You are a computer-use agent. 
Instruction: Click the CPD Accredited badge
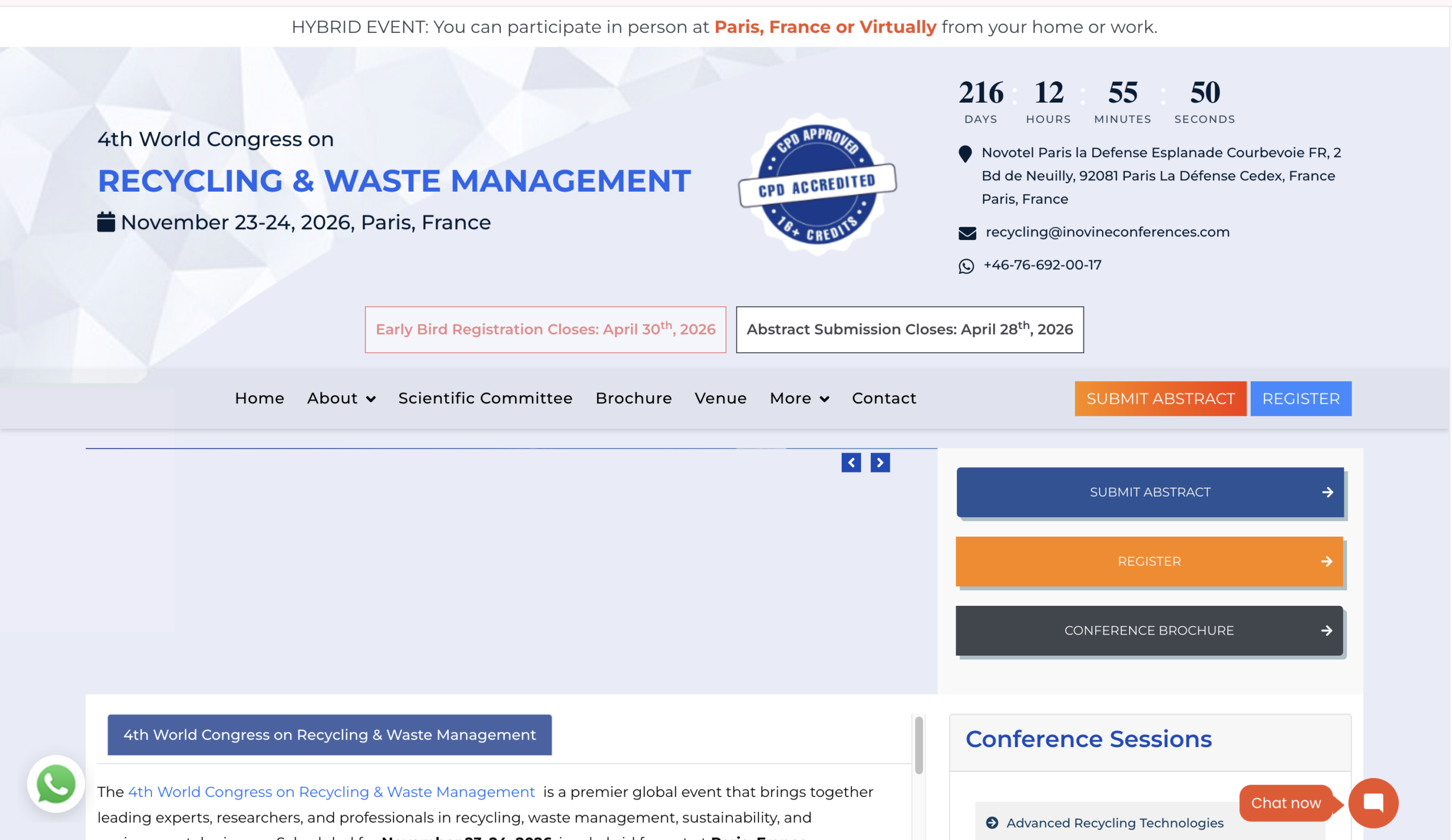(x=817, y=184)
